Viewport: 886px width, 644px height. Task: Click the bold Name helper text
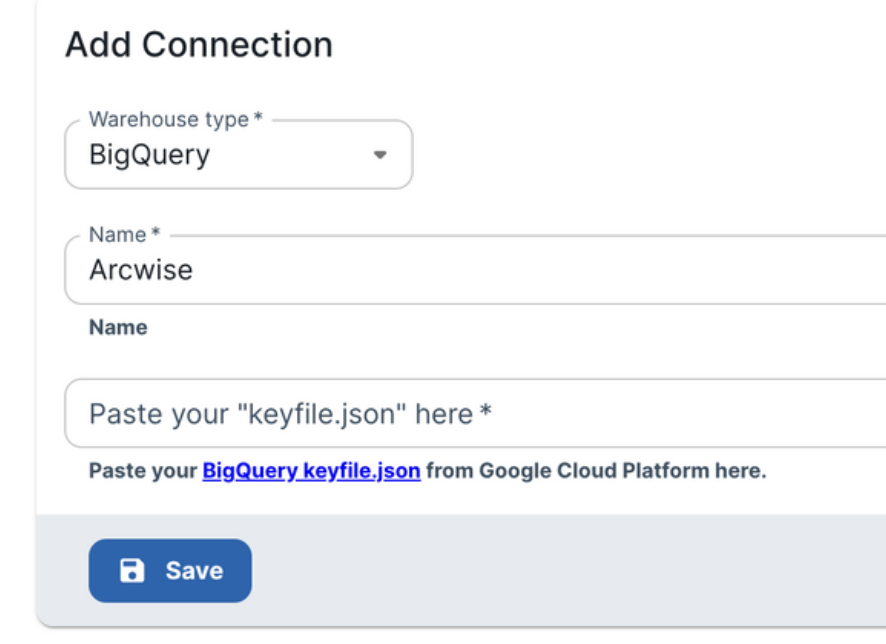pyautogui.click(x=118, y=327)
